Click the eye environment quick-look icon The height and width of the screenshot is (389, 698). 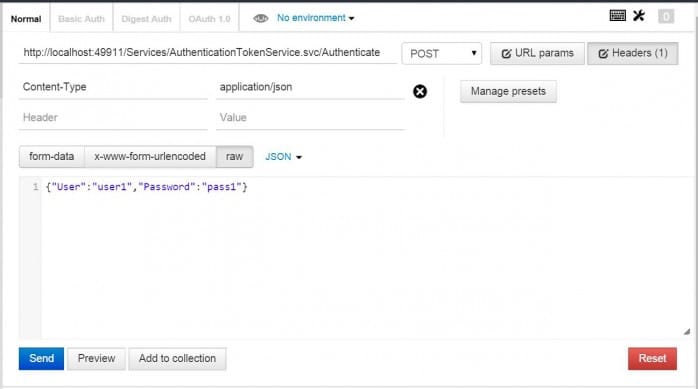pyautogui.click(x=260, y=18)
